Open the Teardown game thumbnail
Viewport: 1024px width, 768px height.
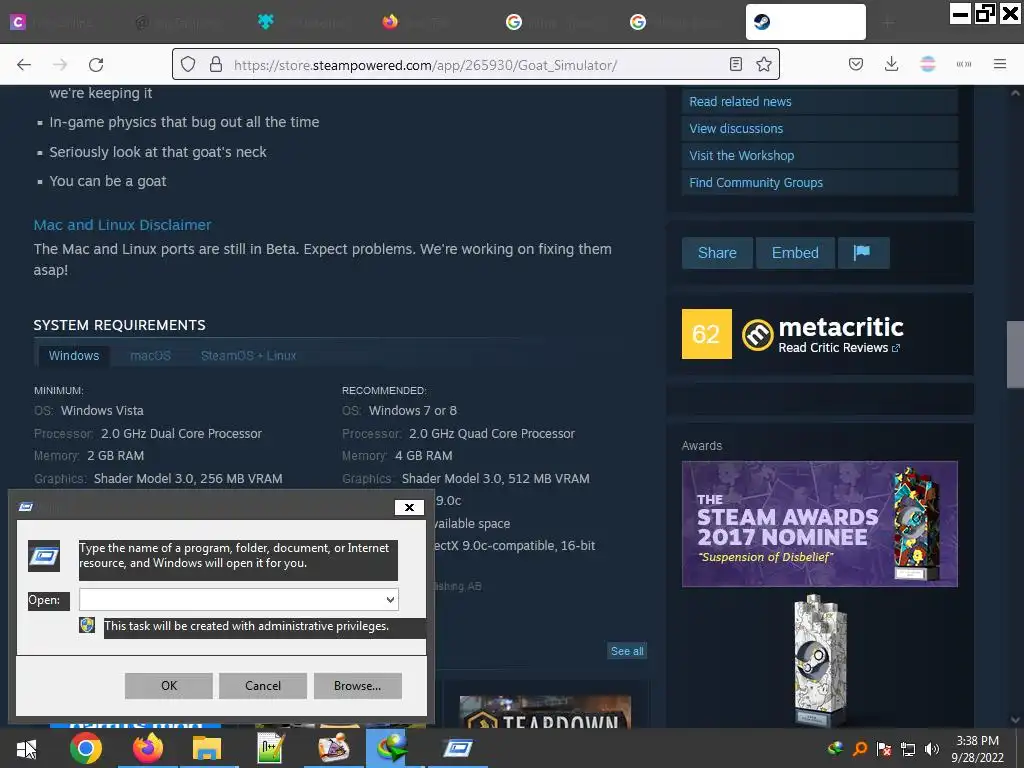click(545, 712)
